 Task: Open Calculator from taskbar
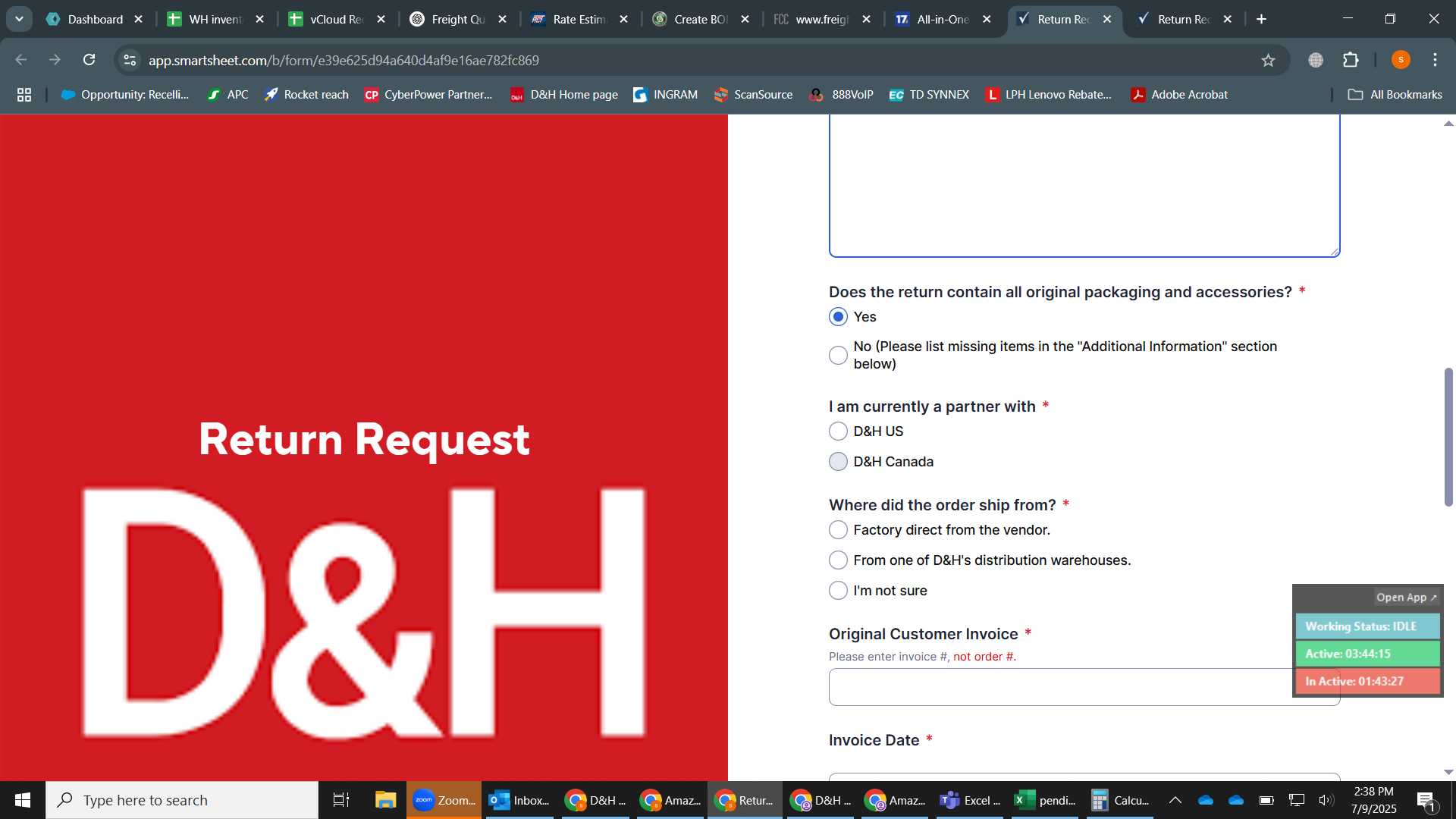(1120, 800)
